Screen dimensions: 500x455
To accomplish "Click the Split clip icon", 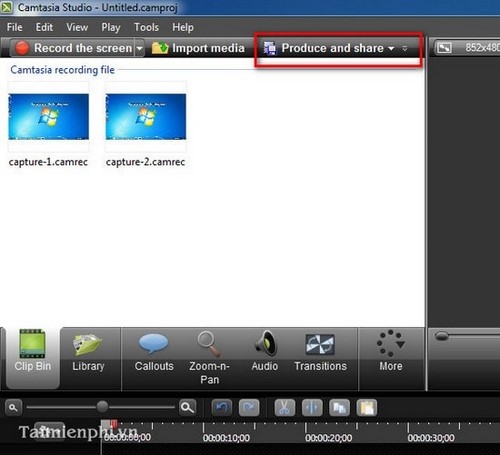I will click(x=312, y=408).
